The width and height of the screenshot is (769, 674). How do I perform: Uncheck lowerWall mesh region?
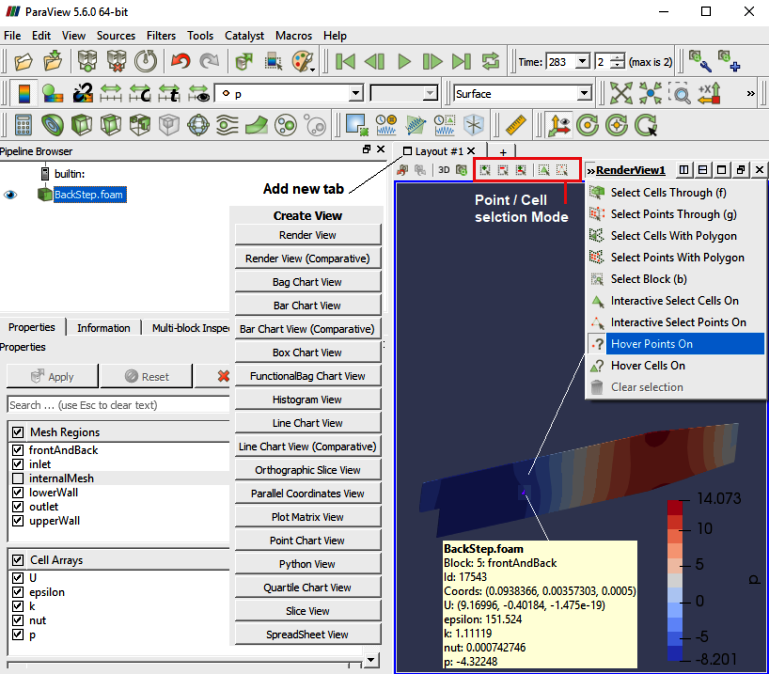pos(18,493)
